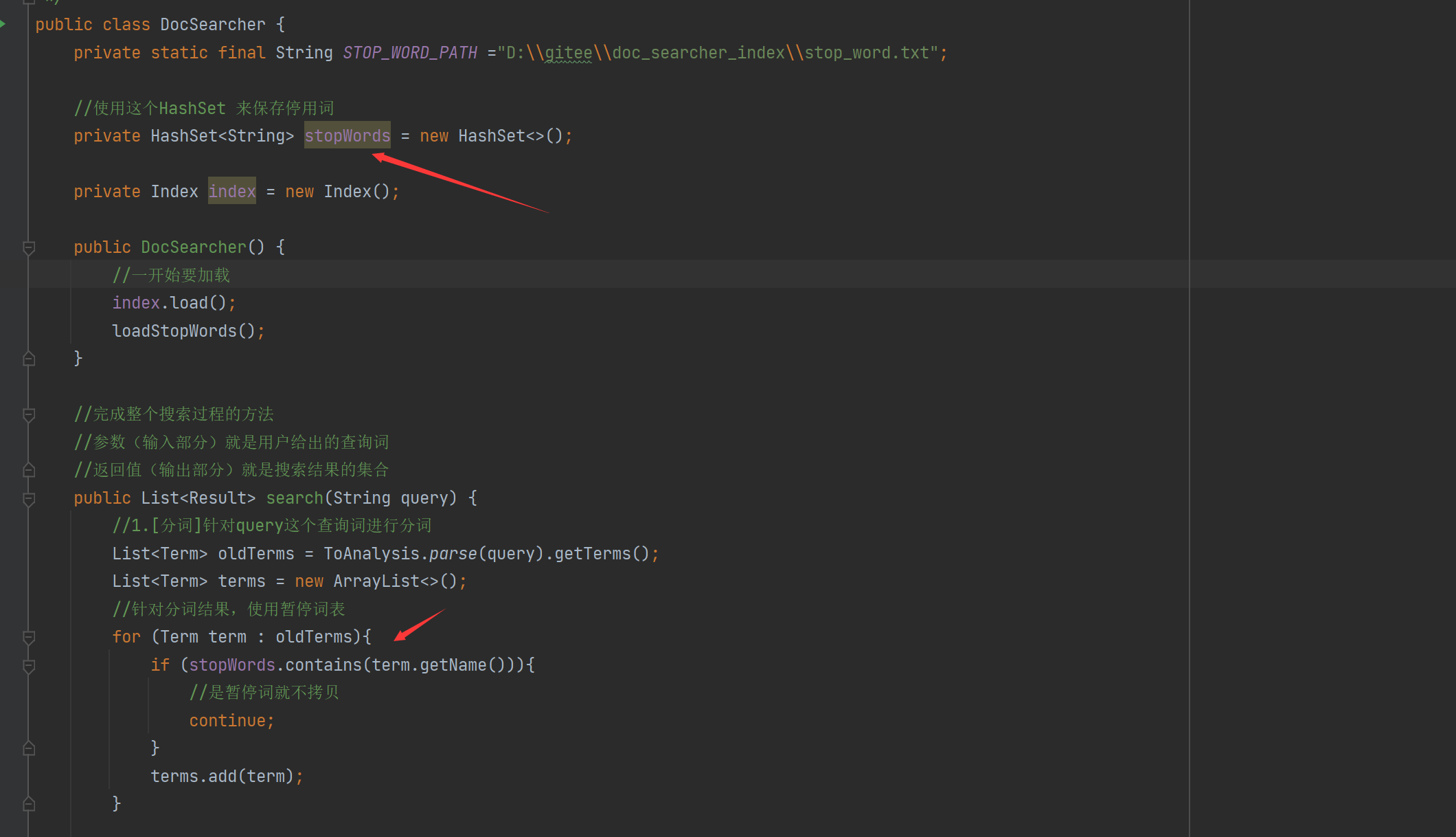Click the for keyword
Screen dimensions: 1456x837
pos(127,637)
